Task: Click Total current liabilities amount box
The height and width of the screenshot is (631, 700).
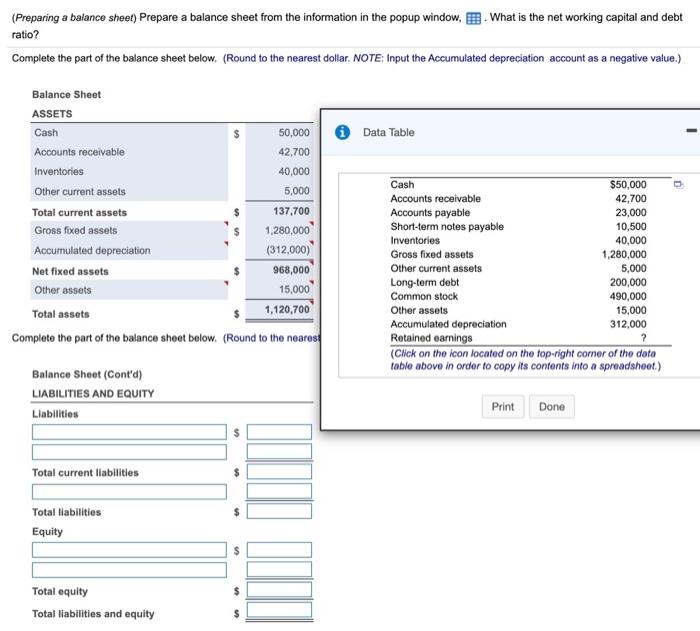Action: click(279, 472)
